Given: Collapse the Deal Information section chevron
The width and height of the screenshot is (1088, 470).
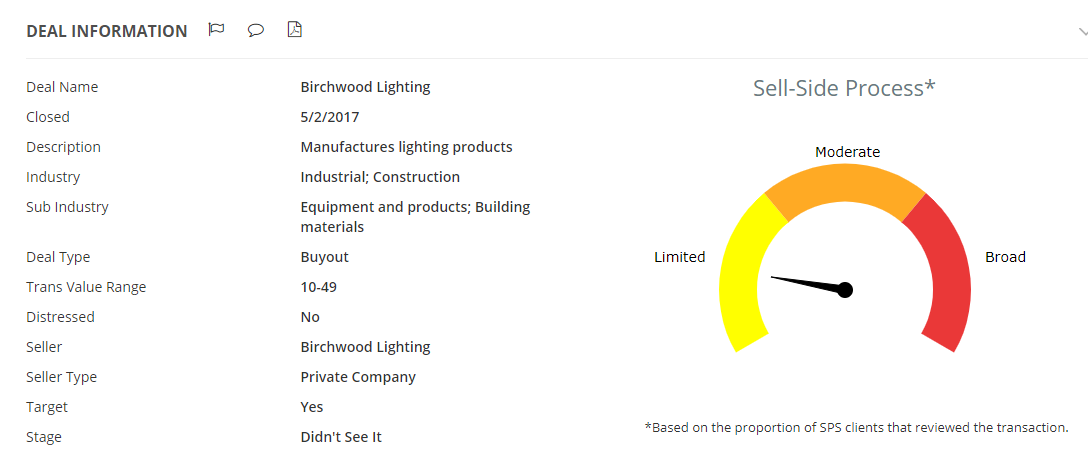Looking at the screenshot, I should (x=1082, y=31).
